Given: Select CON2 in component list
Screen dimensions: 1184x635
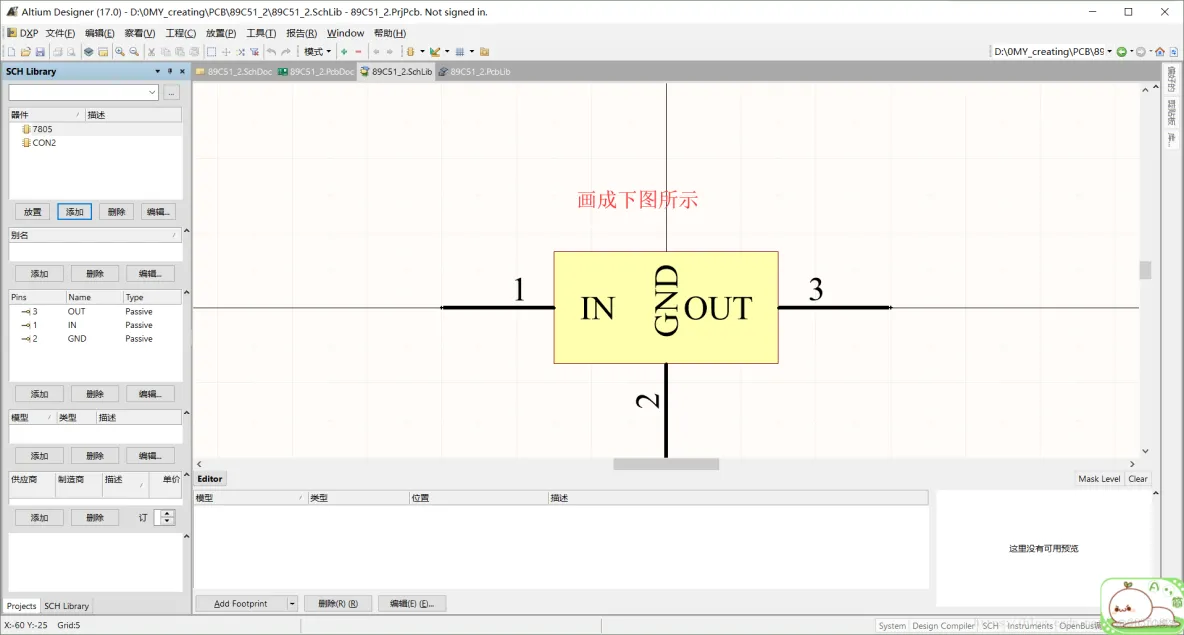Looking at the screenshot, I should click(x=44, y=143).
